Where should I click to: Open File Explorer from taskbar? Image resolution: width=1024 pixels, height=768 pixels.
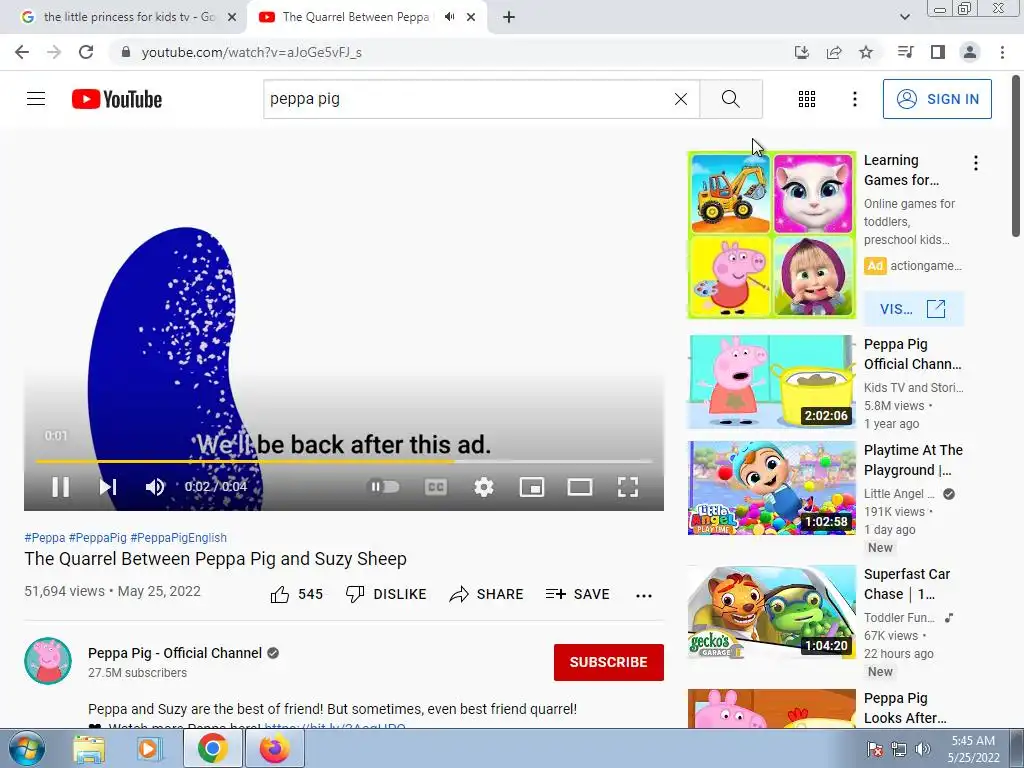tap(89, 748)
